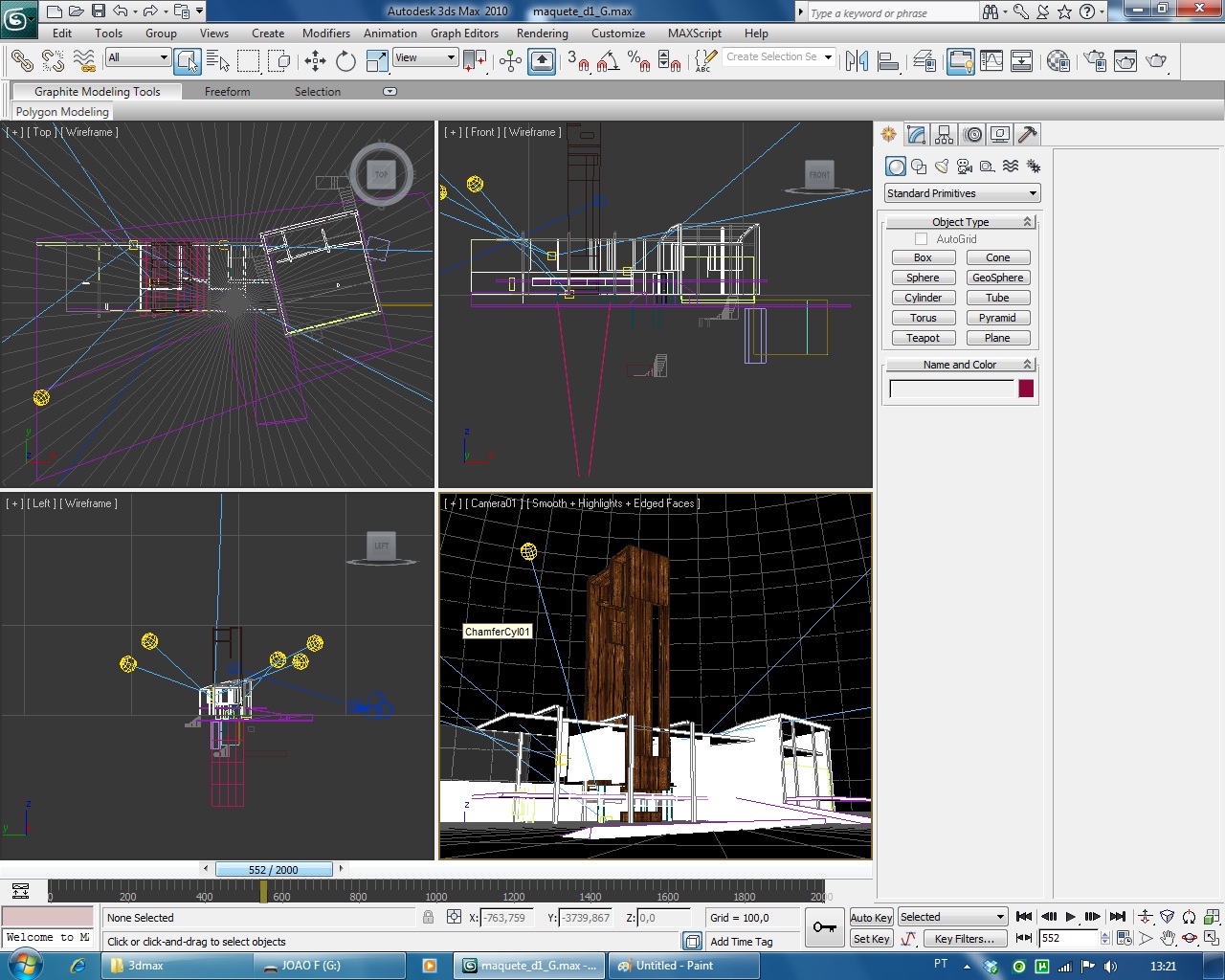Open the Rendering menu

coord(542,33)
